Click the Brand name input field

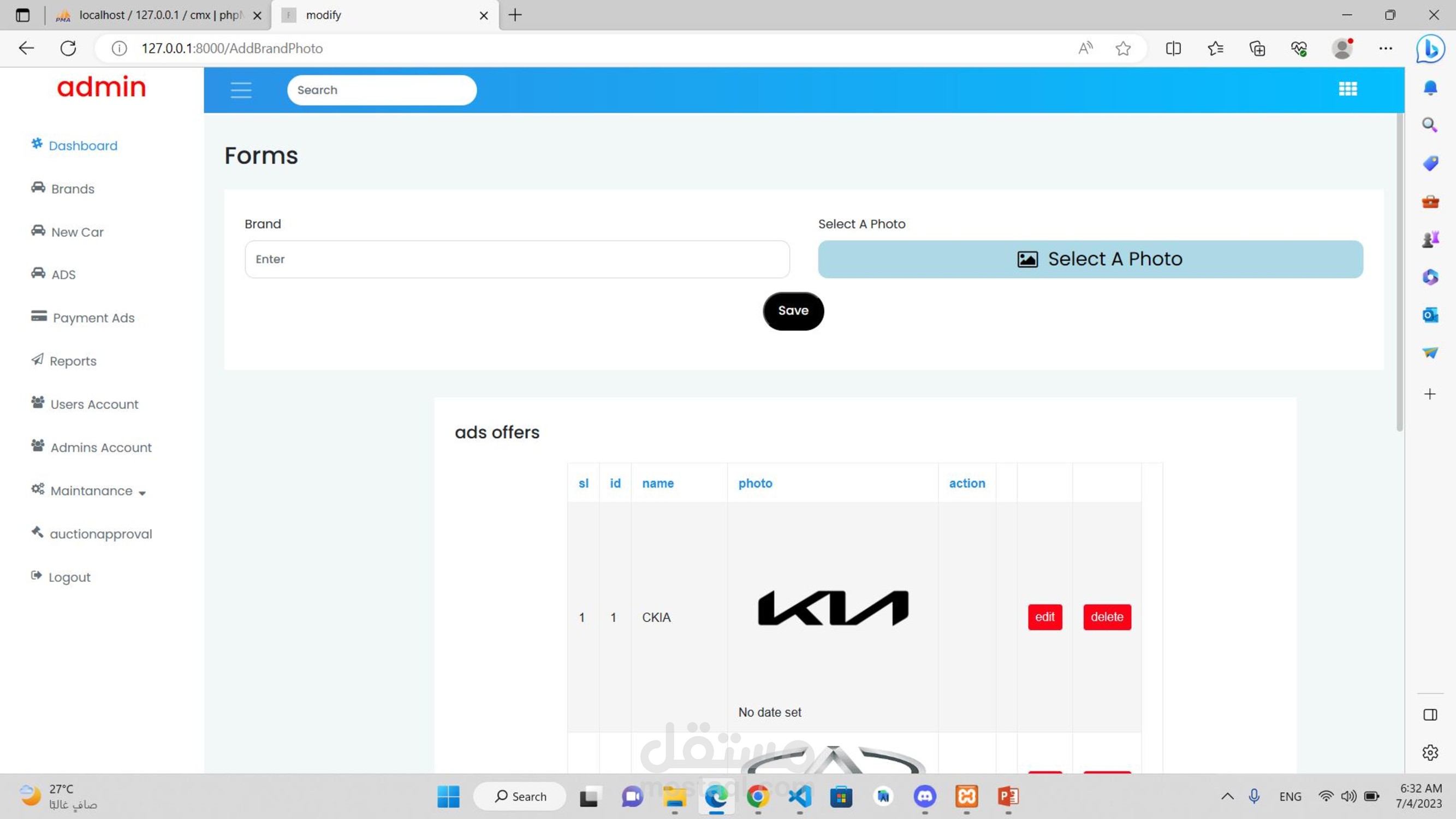click(x=516, y=259)
